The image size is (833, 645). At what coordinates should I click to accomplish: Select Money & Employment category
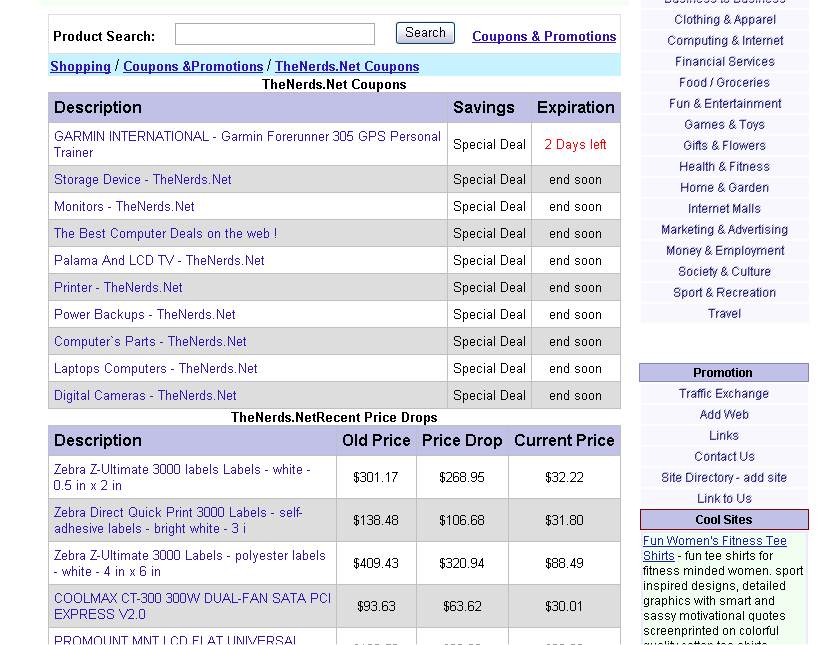click(x=725, y=251)
